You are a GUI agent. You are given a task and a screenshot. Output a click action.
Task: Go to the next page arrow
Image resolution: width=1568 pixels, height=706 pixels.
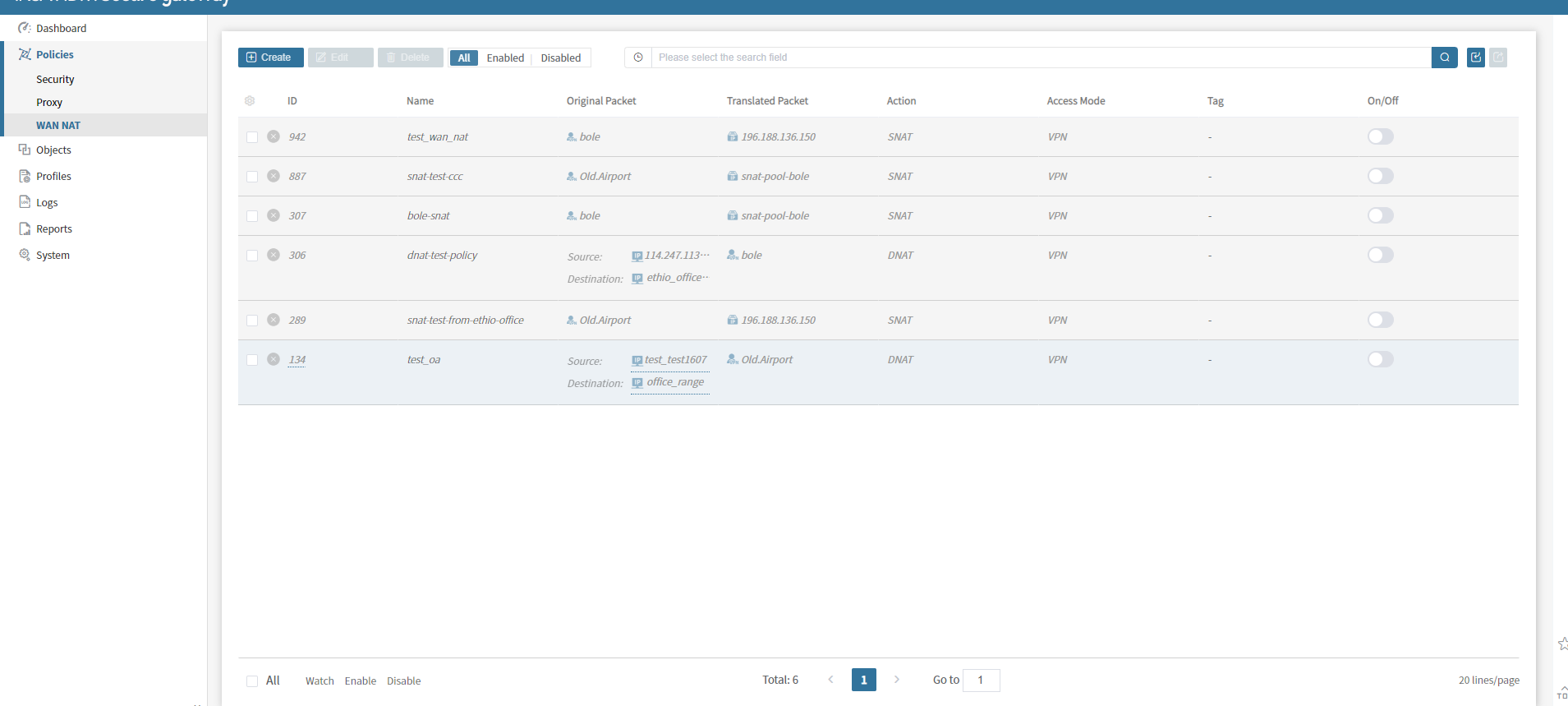[x=897, y=680]
